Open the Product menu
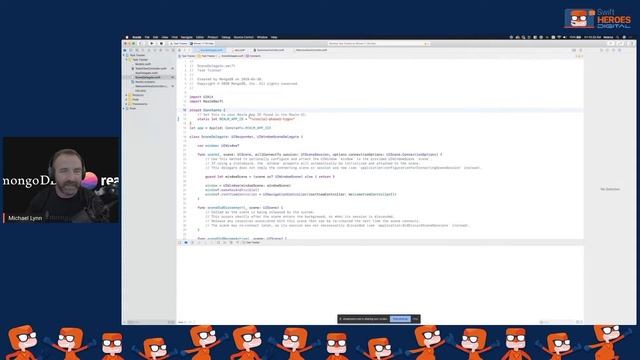Viewport: 640px width, 360px height. coord(213,37)
